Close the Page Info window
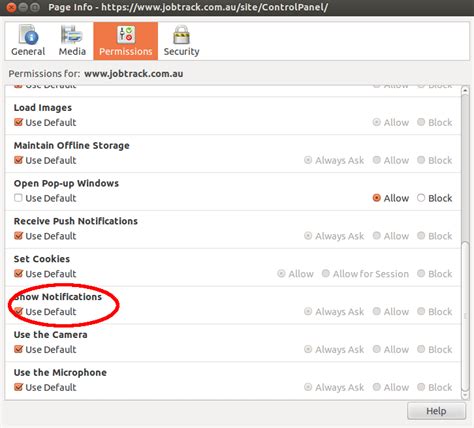474x428 pixels. 11,7
